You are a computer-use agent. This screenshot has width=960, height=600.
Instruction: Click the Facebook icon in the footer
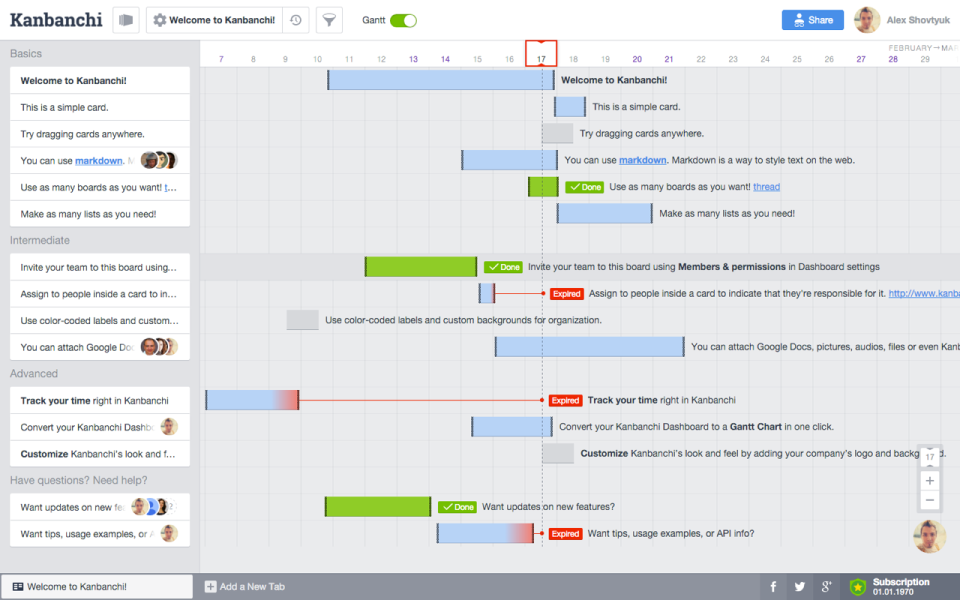click(773, 586)
